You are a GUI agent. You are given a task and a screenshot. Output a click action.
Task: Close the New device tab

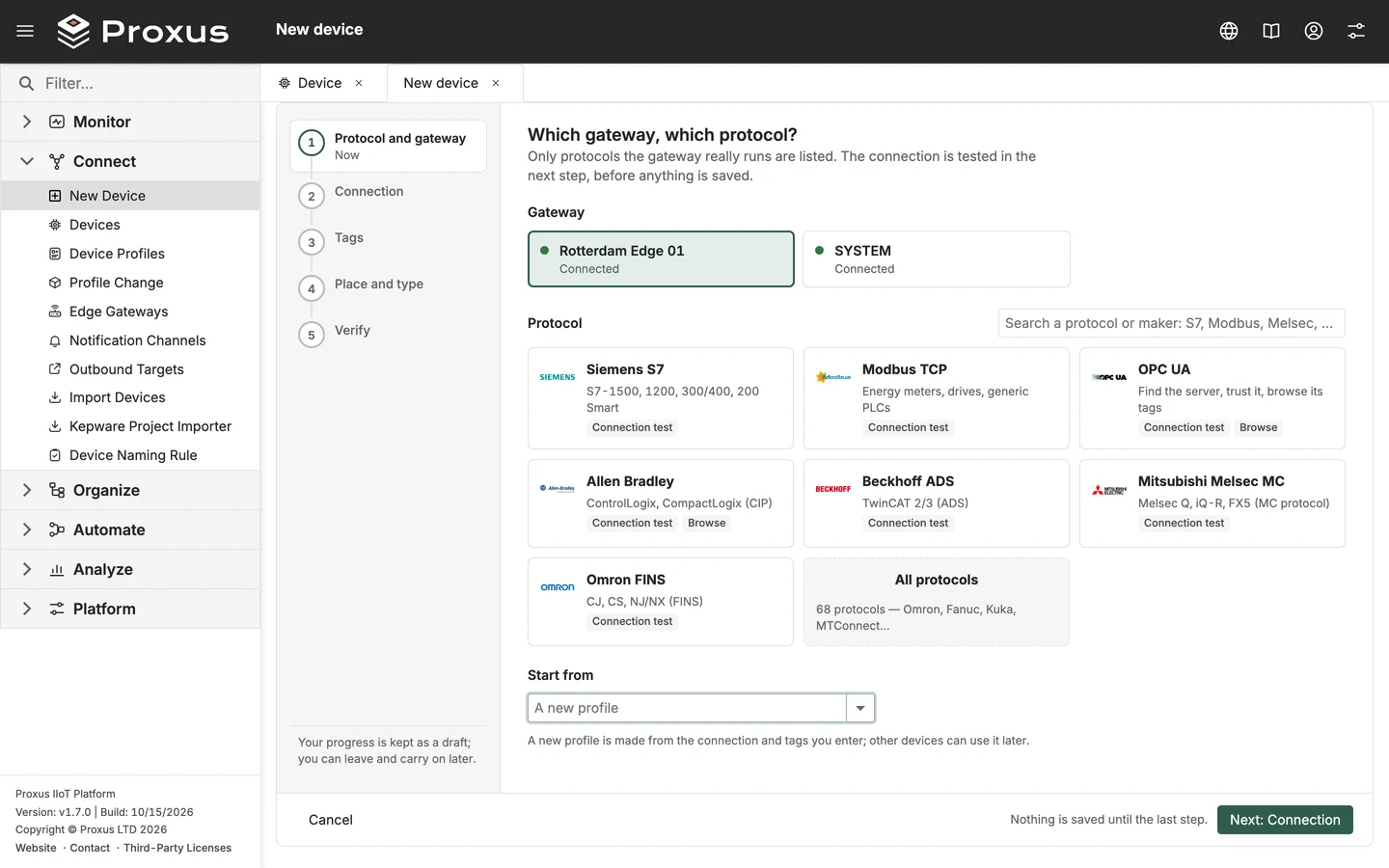coord(496,83)
